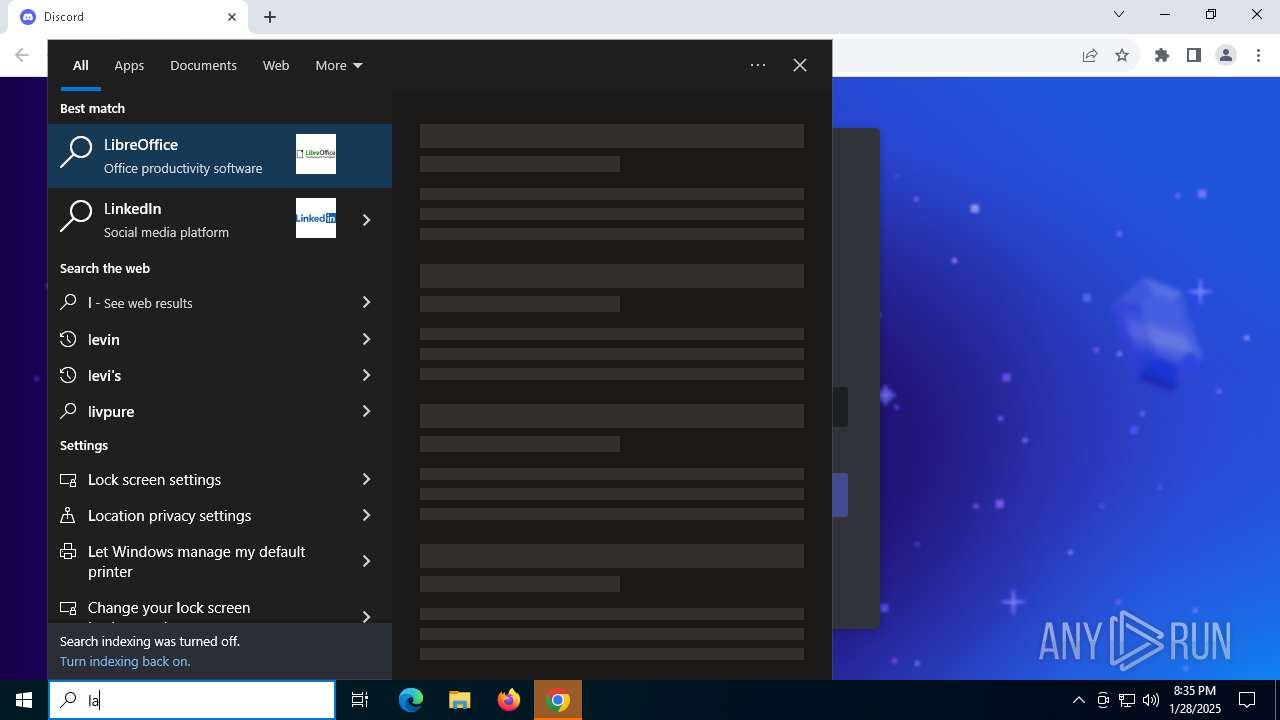The height and width of the screenshot is (720, 1280).
Task: Open the search panel options ellipsis
Action: point(758,65)
